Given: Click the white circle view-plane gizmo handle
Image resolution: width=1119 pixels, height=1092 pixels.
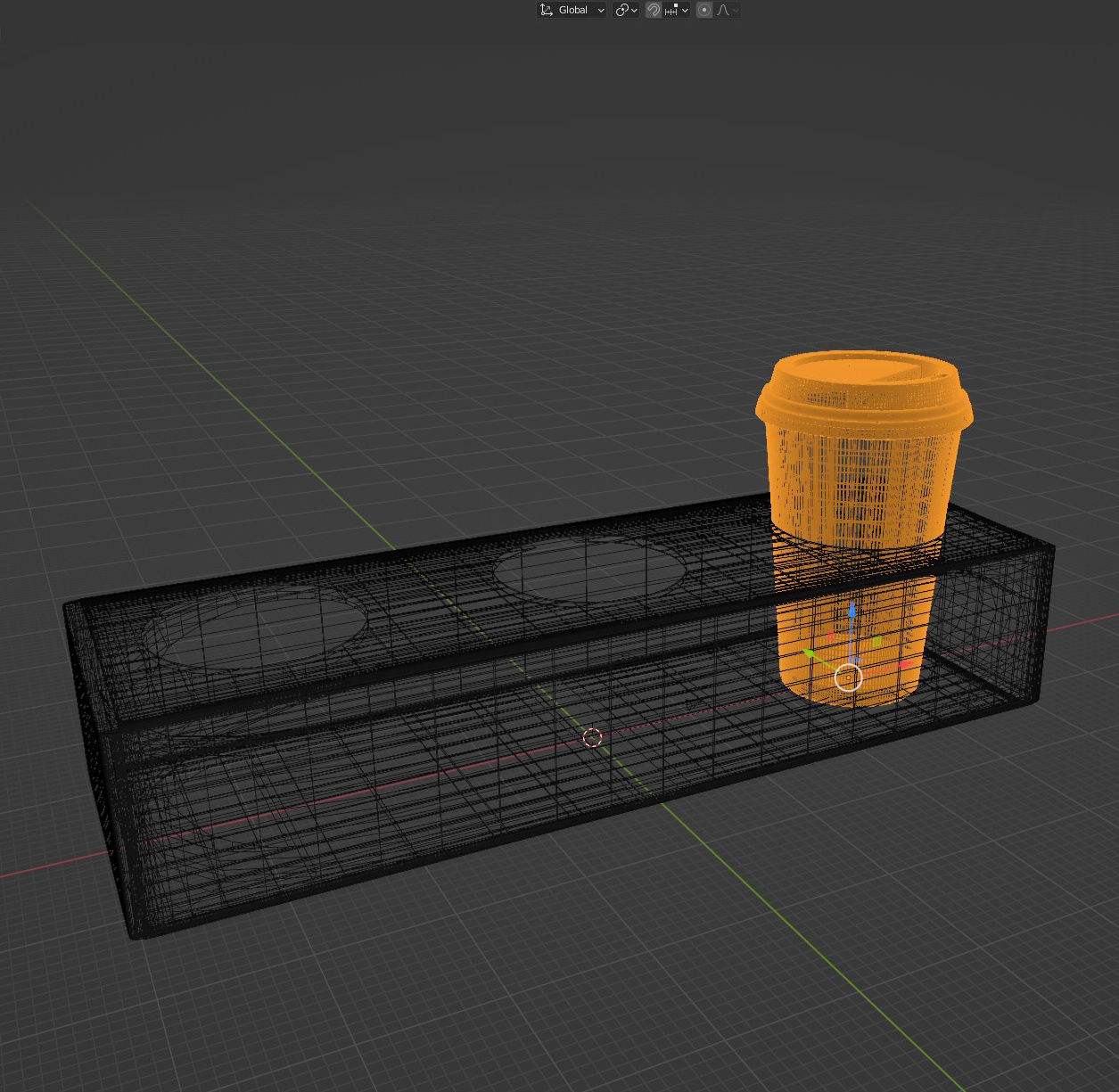Looking at the screenshot, I should pos(848,677).
